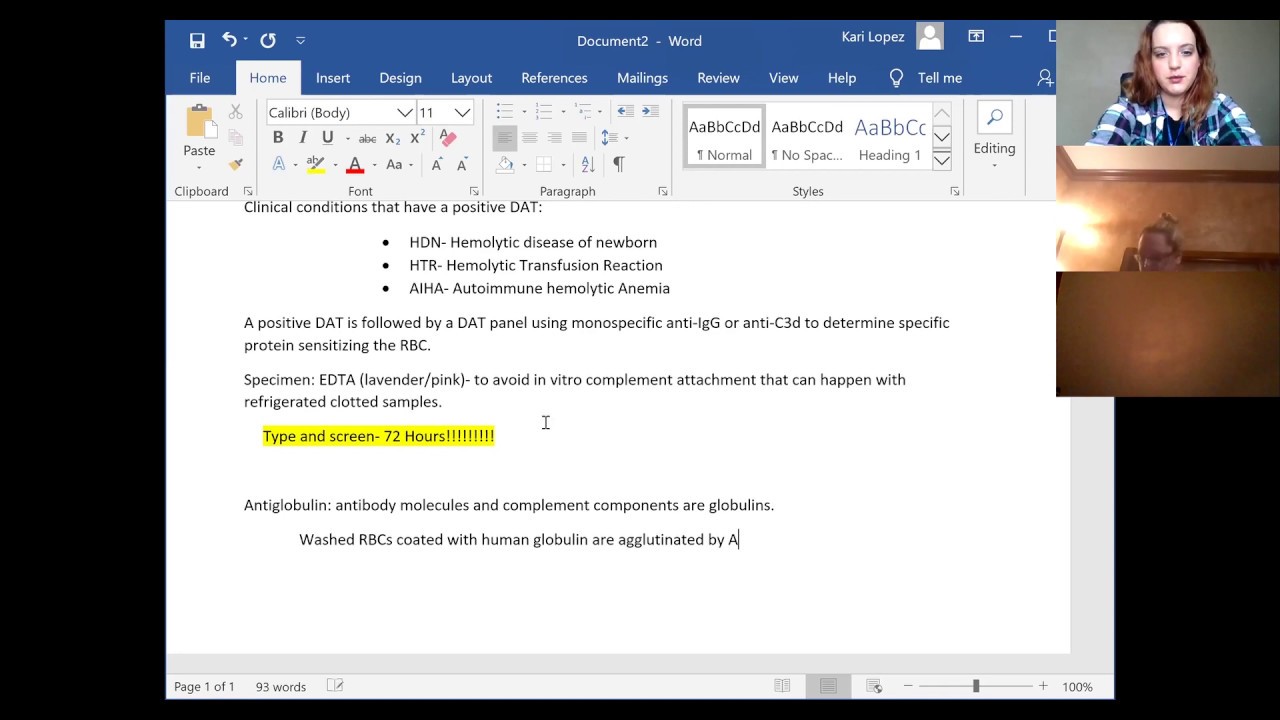The height and width of the screenshot is (720, 1280).
Task: Switch to the Insert tab
Action: (333, 78)
